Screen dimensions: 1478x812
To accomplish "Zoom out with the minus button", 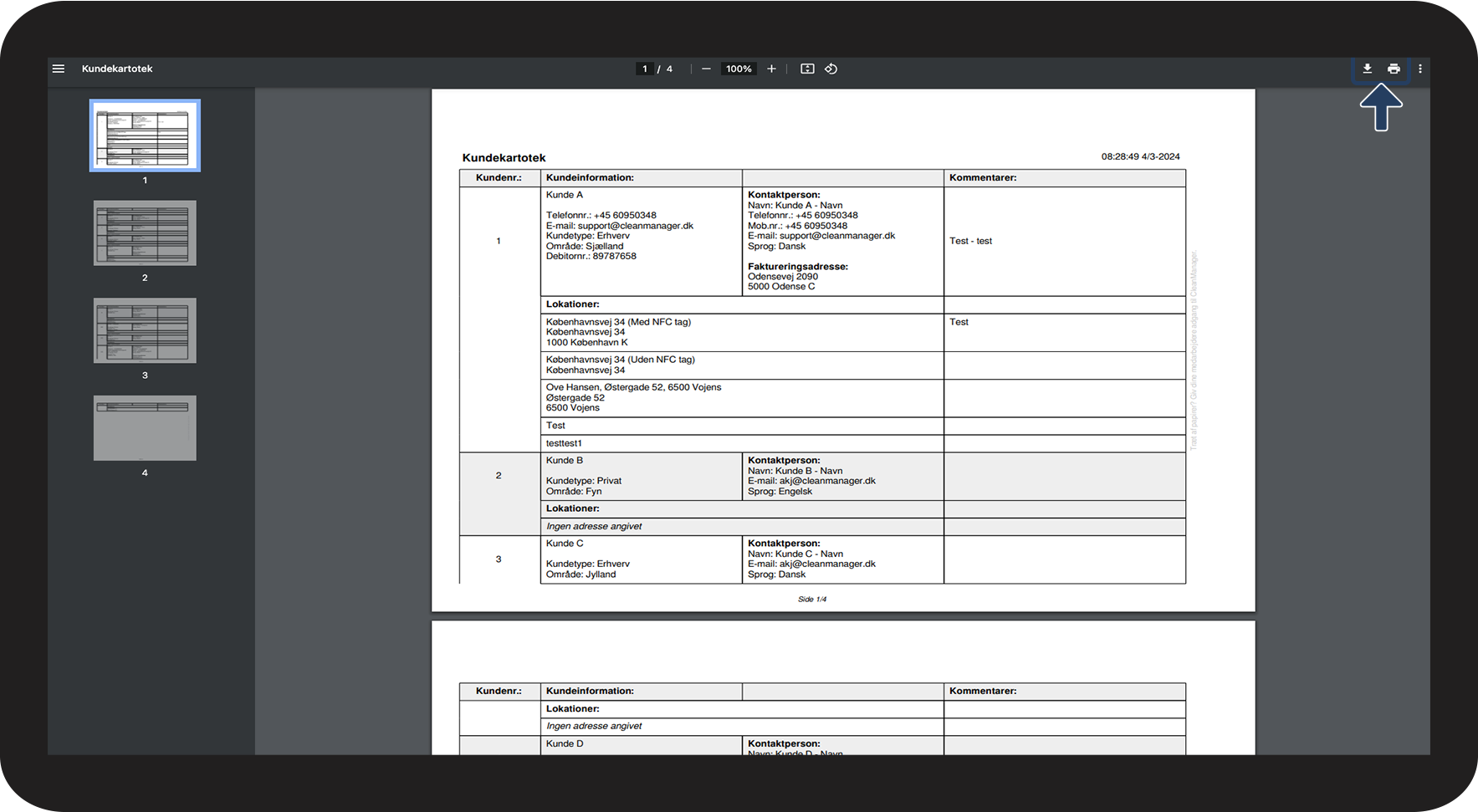I will [706, 69].
